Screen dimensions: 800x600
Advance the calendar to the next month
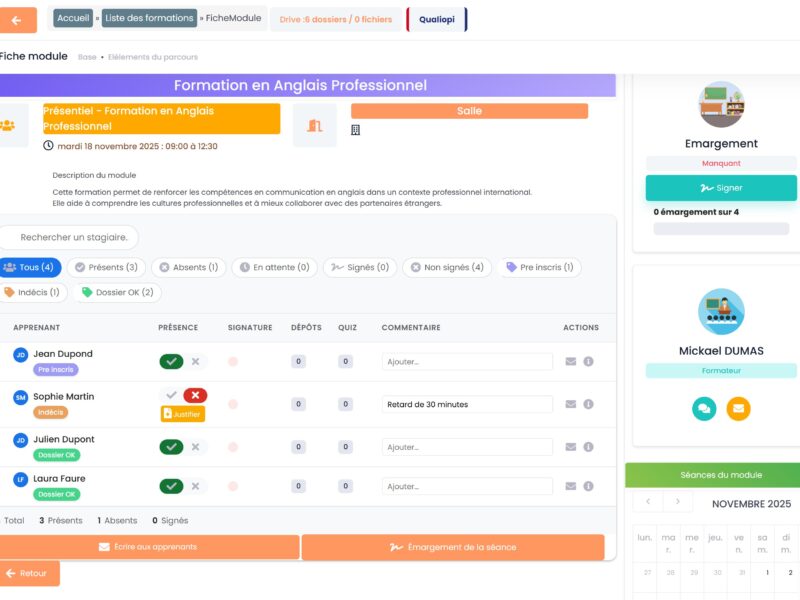click(x=679, y=502)
